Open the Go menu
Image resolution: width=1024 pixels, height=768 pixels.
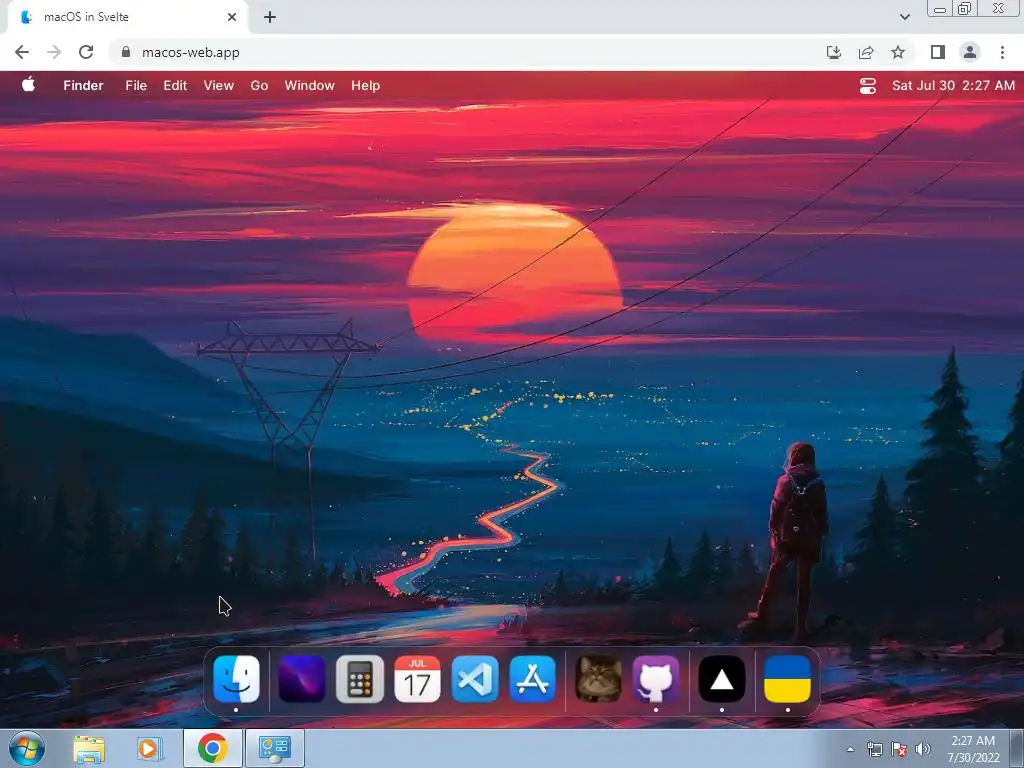tap(259, 86)
